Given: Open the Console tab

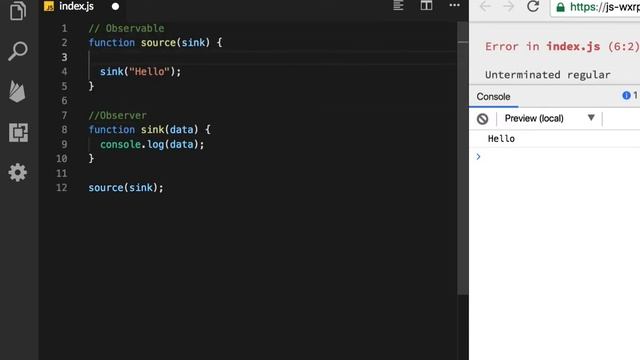Looking at the screenshot, I should pos(493,97).
